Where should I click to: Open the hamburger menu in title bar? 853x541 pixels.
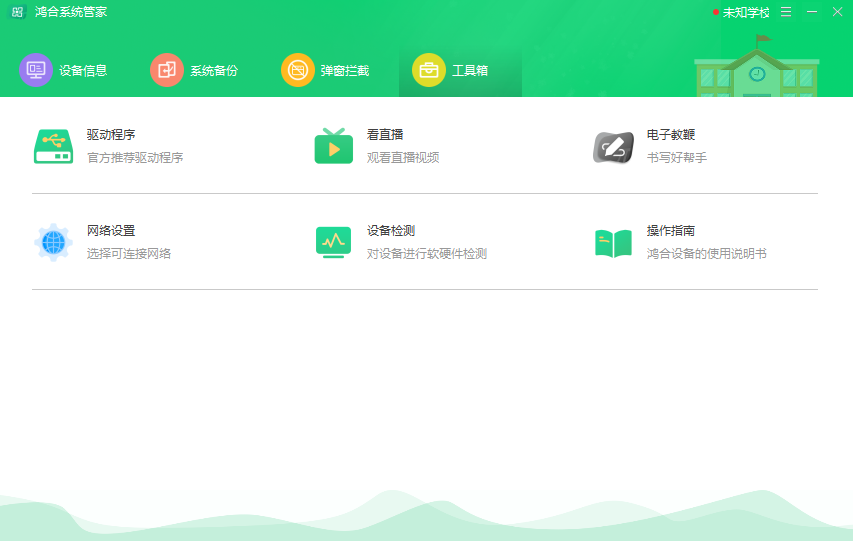786,12
